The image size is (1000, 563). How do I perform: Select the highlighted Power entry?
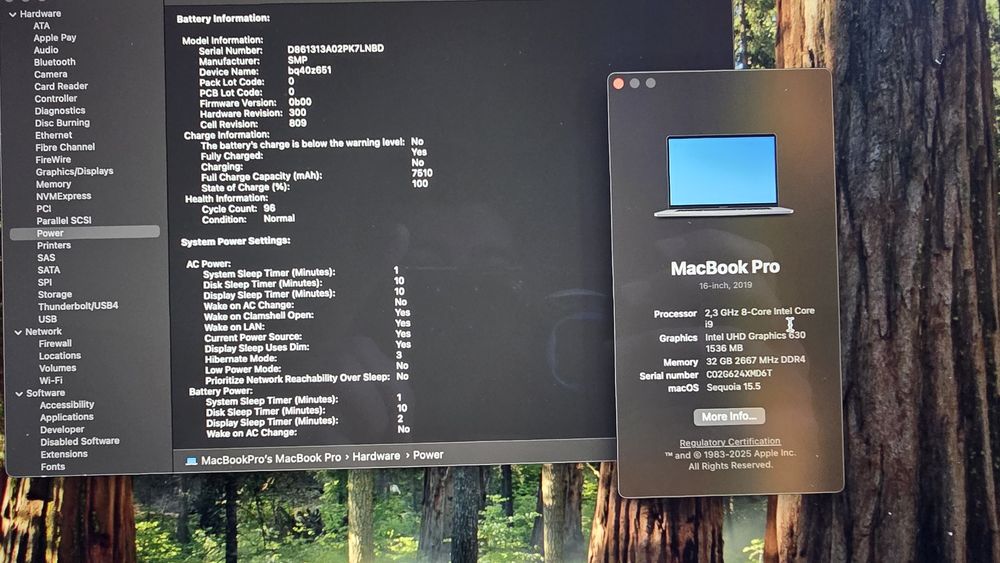point(85,233)
